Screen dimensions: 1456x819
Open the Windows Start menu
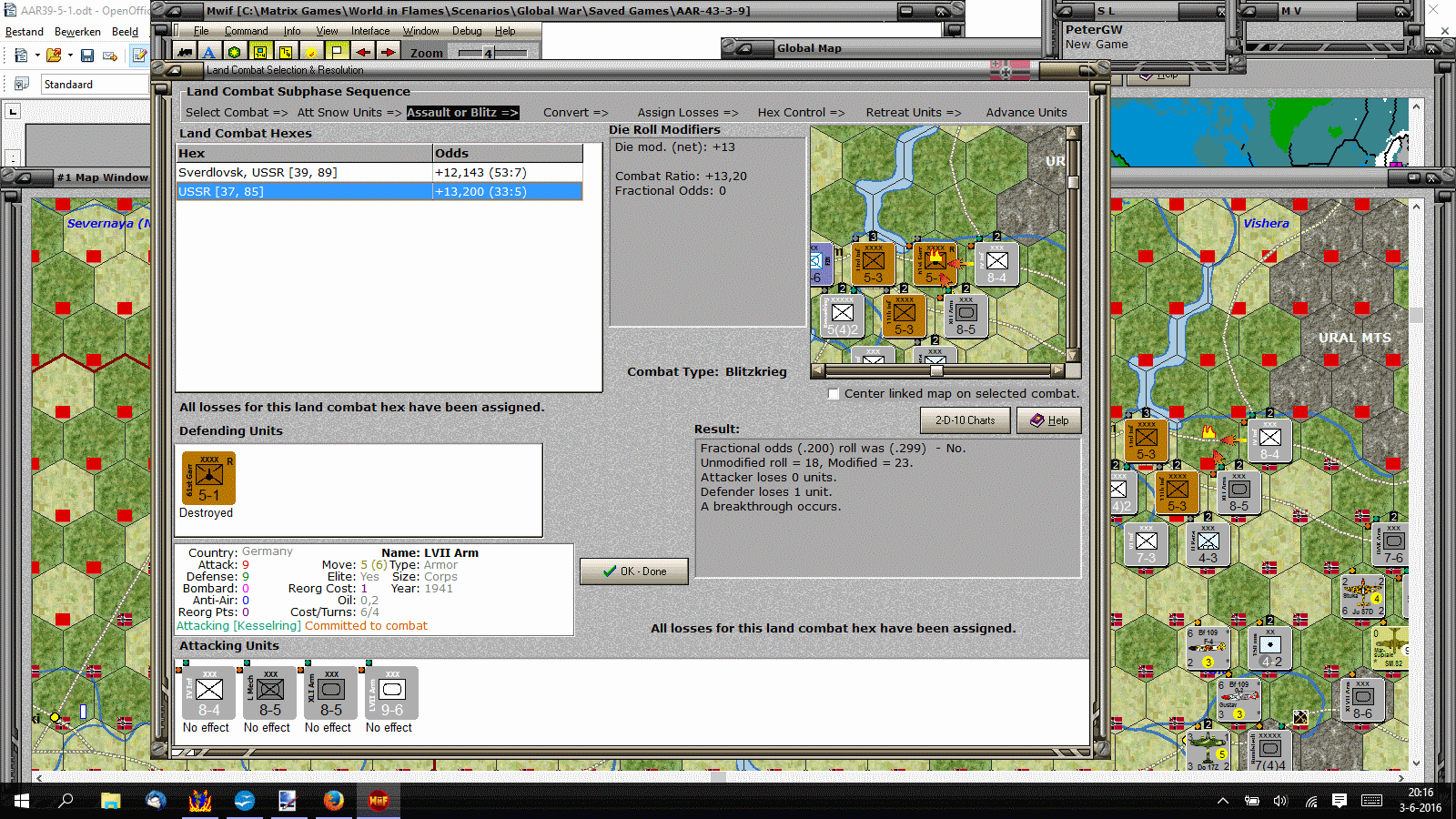point(22,801)
